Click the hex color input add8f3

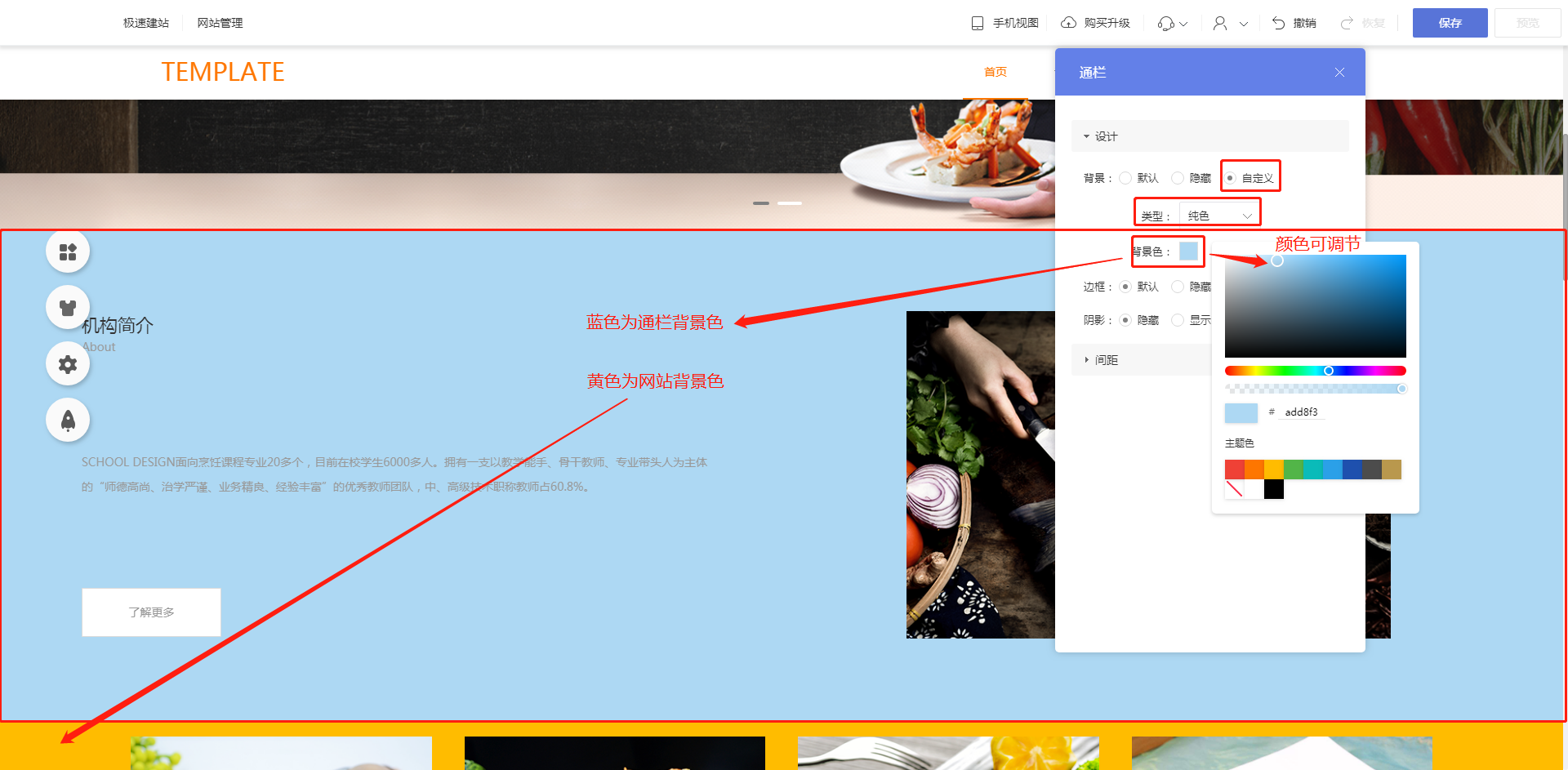[1303, 412]
